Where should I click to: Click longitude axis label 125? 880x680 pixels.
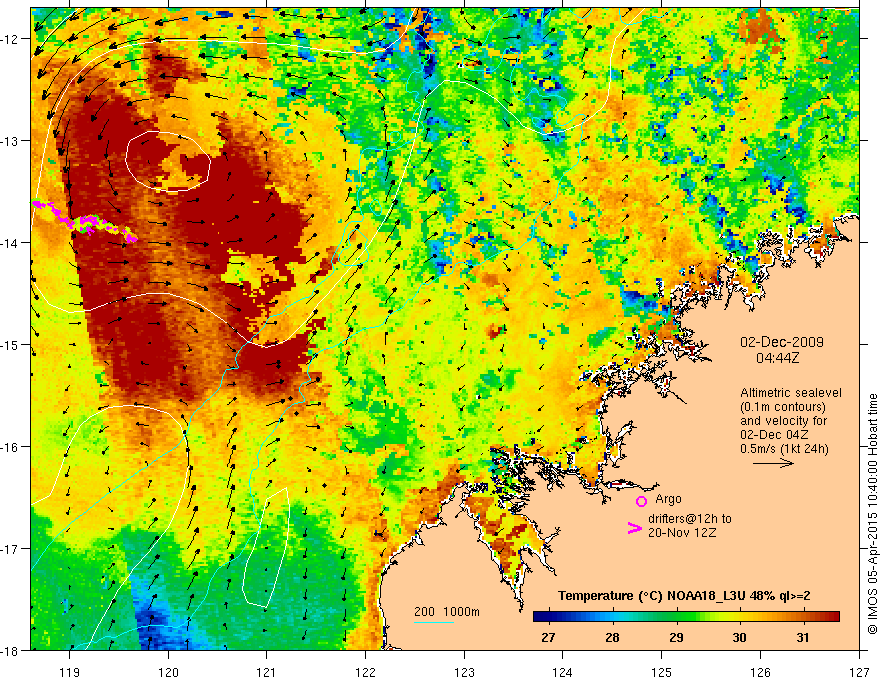[x=662, y=672]
